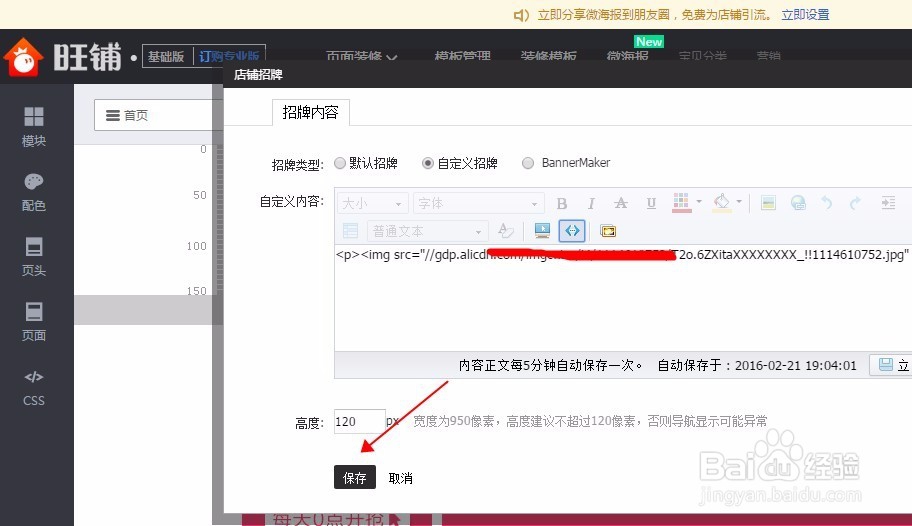Open the 微海报 menu item
The width and height of the screenshot is (912, 526).
pyautogui.click(x=628, y=56)
